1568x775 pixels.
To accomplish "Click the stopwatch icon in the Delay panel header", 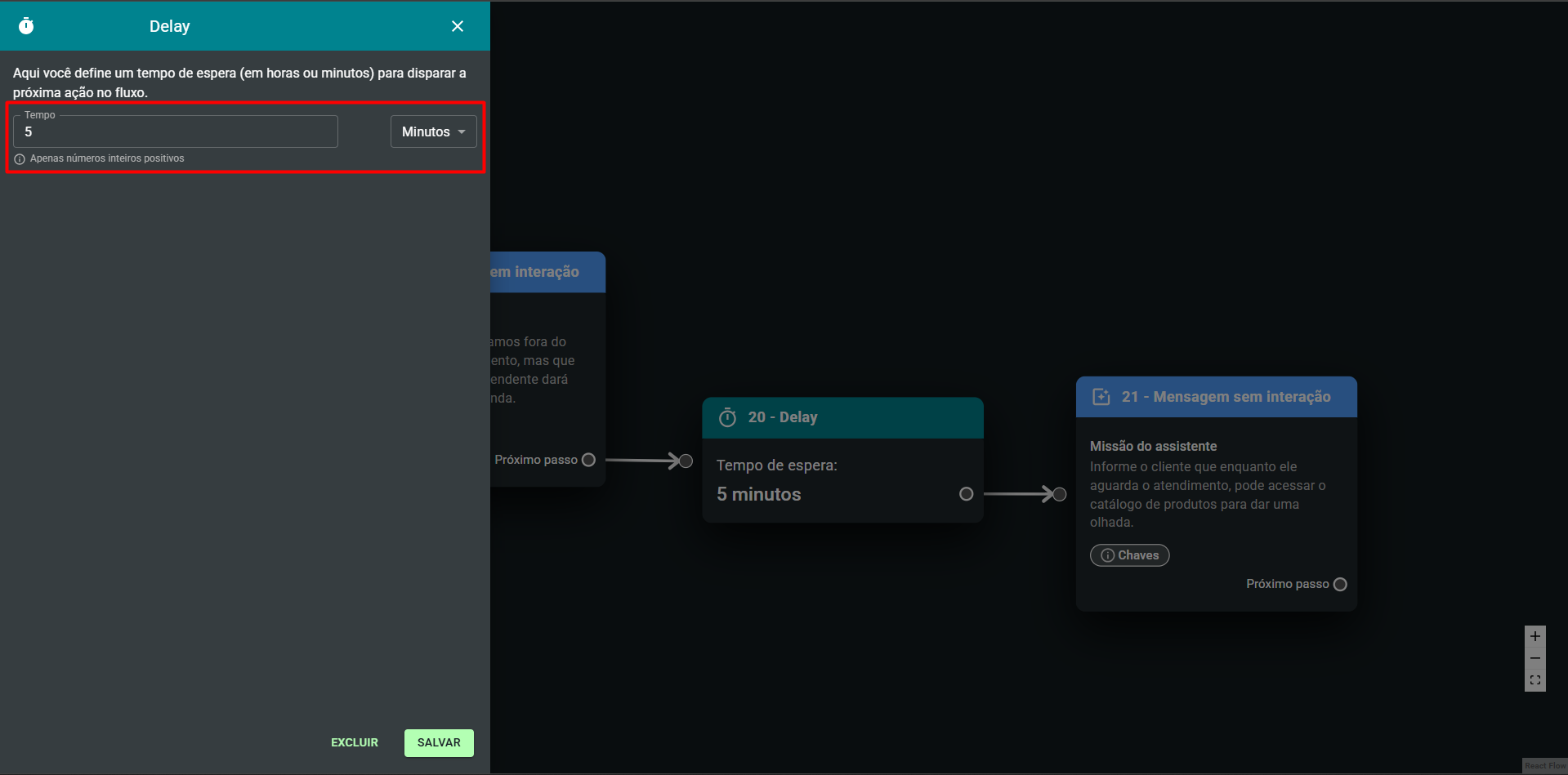I will (x=26, y=26).
